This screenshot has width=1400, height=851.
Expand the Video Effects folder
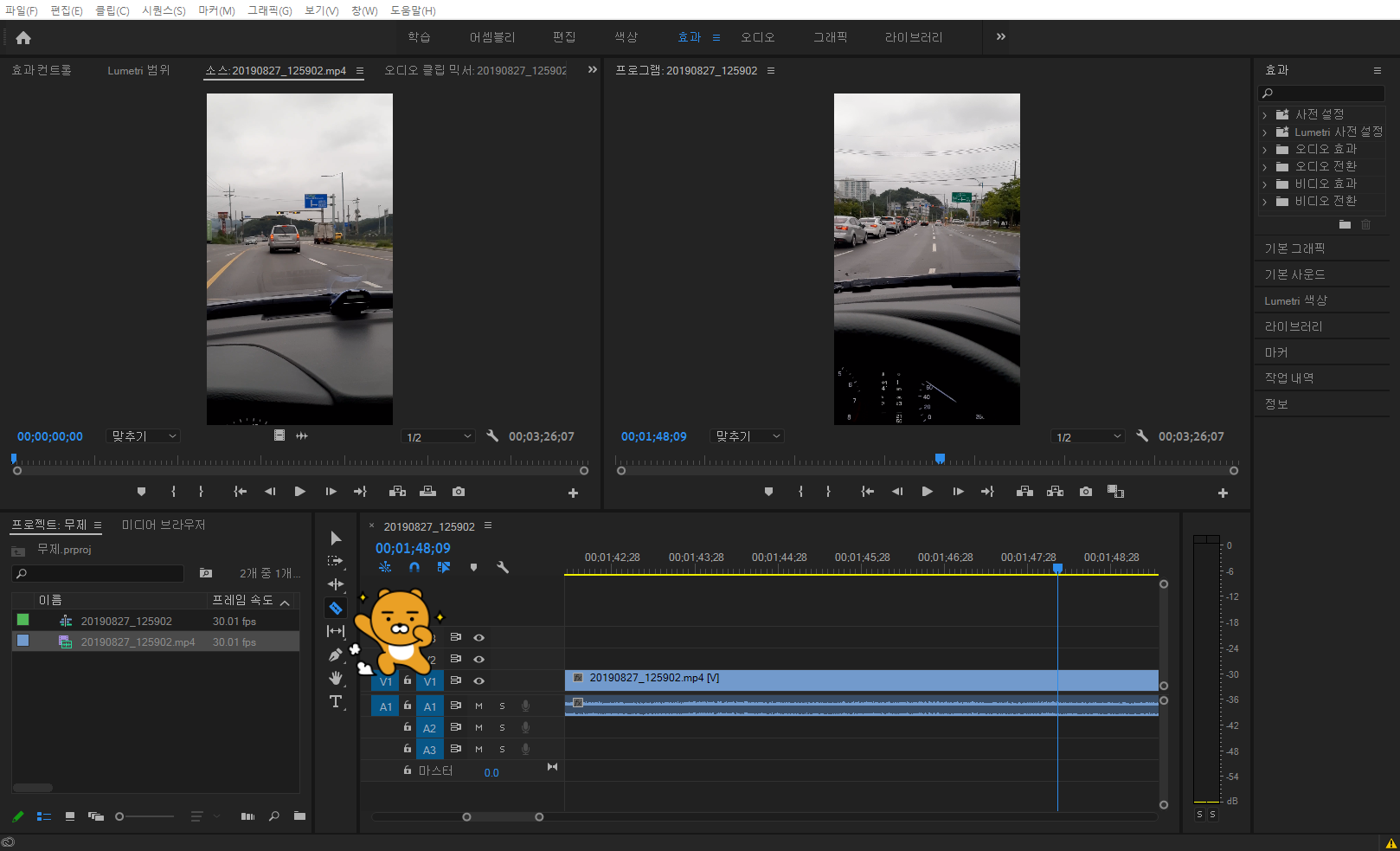pos(1264,184)
